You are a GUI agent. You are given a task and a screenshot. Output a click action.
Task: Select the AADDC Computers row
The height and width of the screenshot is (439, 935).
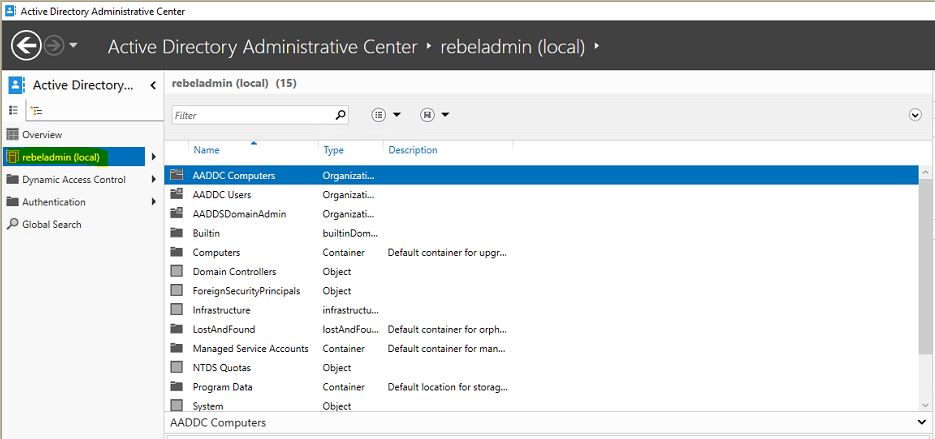(x=541, y=175)
